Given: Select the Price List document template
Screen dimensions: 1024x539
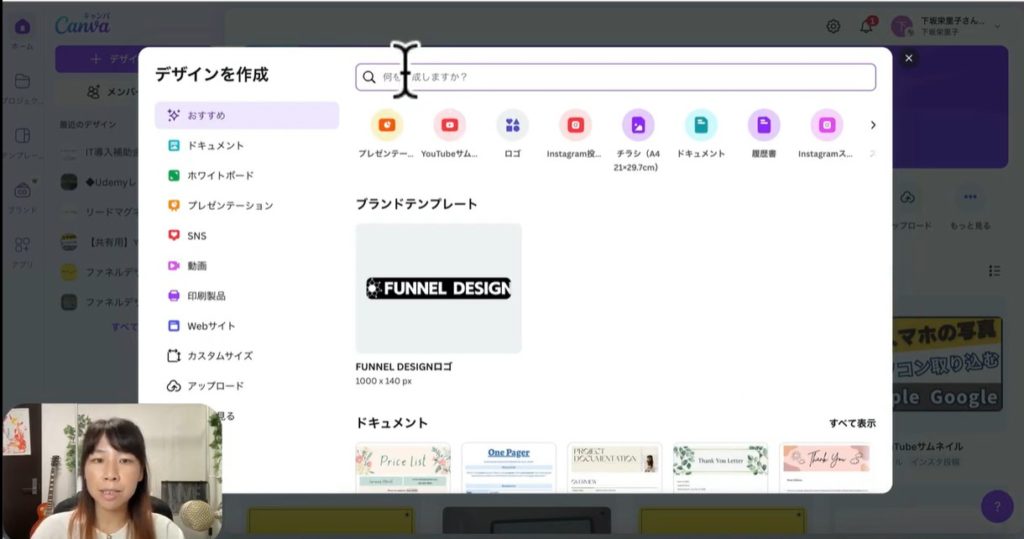Looking at the screenshot, I should coord(403,467).
